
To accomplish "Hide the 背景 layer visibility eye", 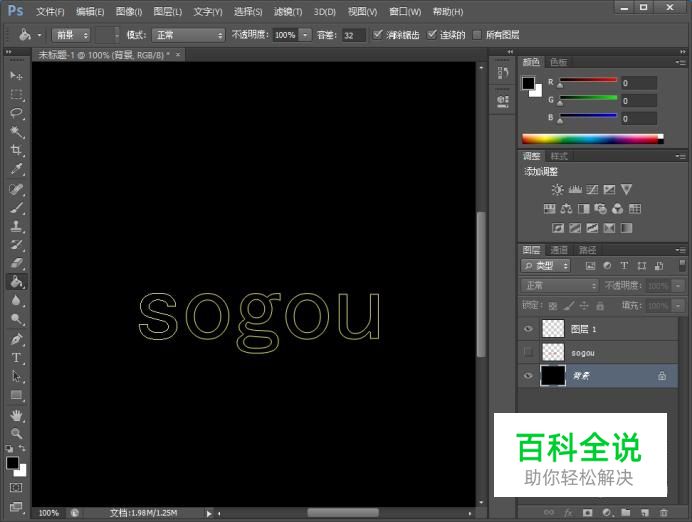I will 528,376.
